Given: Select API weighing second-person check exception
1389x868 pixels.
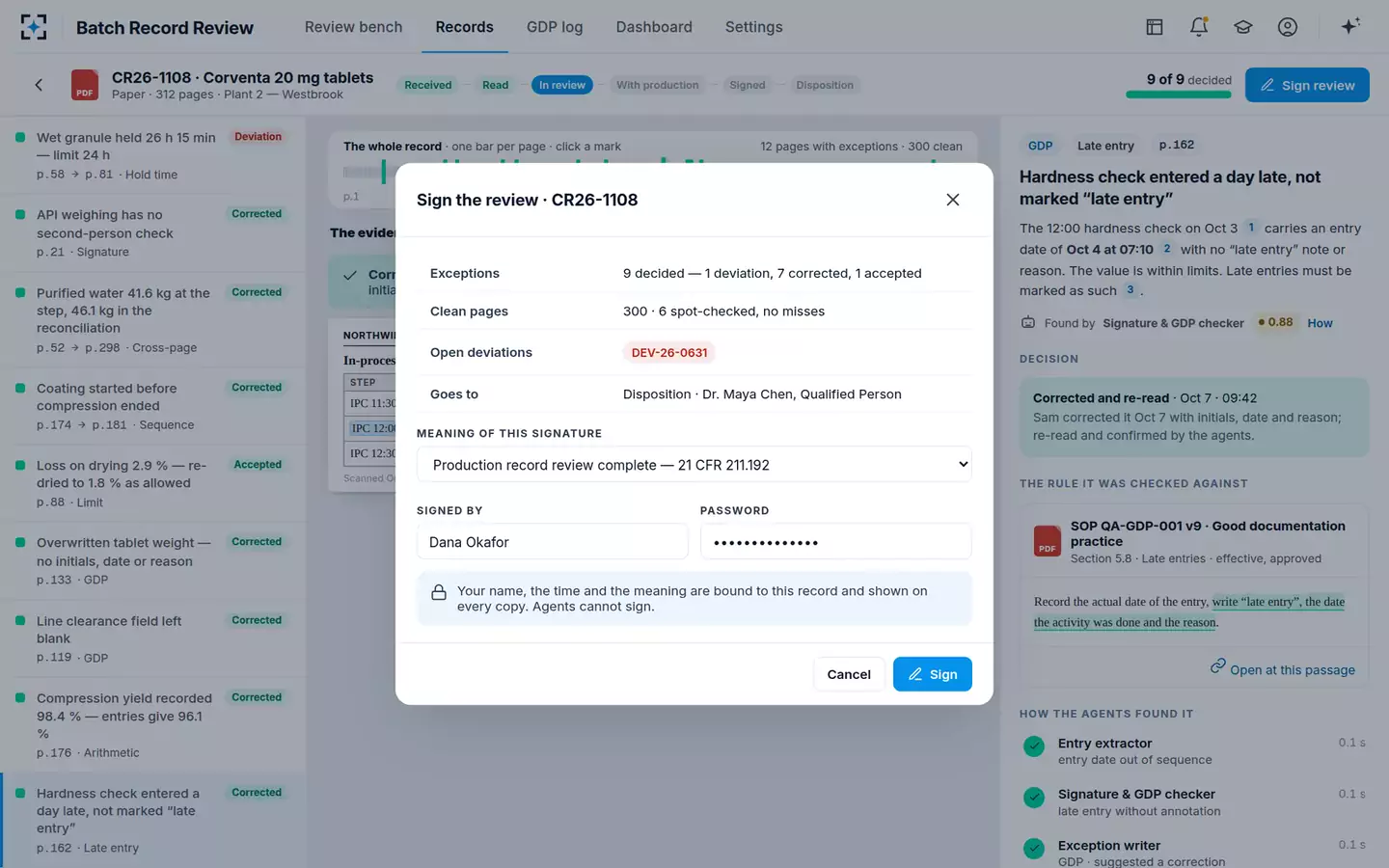Looking at the screenshot, I should 154,232.
